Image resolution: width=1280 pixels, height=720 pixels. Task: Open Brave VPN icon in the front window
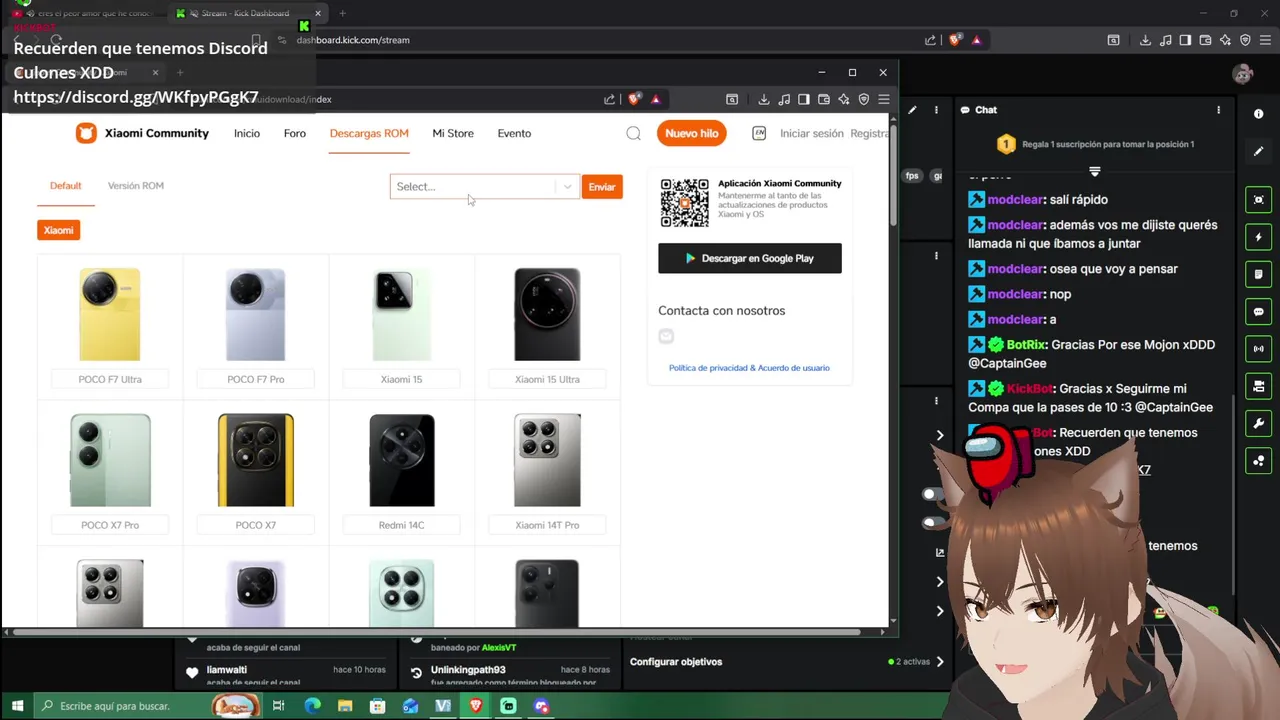864,99
